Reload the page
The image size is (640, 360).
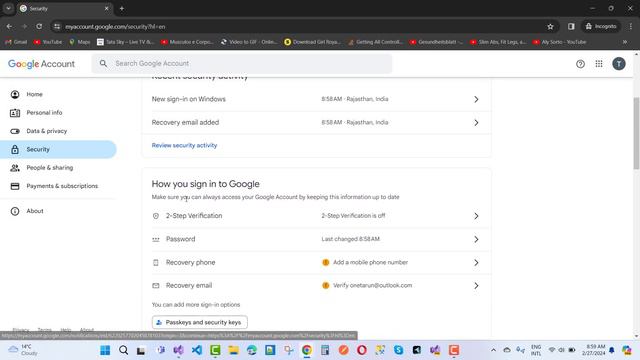tap(39, 27)
